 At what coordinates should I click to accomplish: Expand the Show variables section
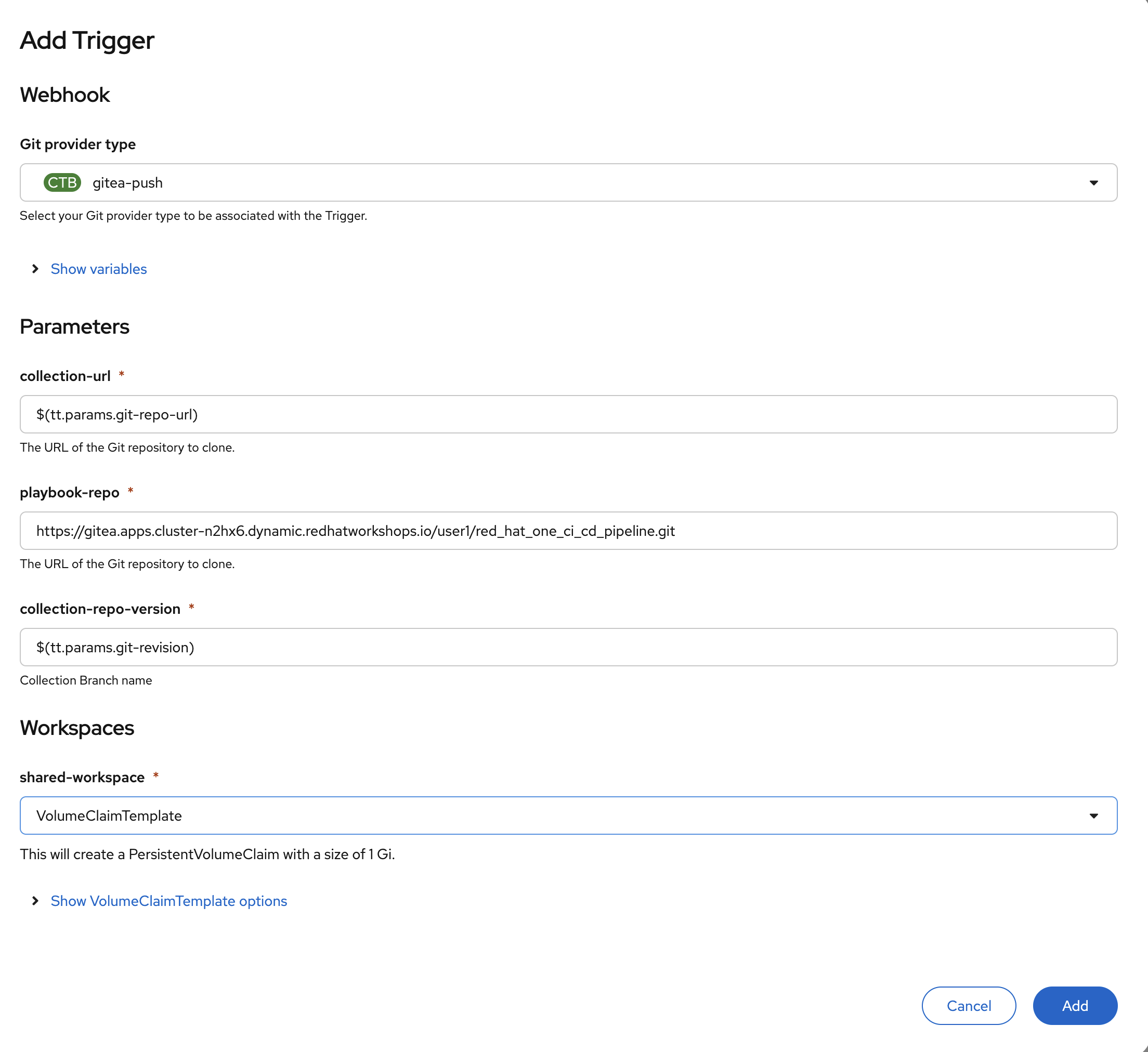(x=98, y=269)
